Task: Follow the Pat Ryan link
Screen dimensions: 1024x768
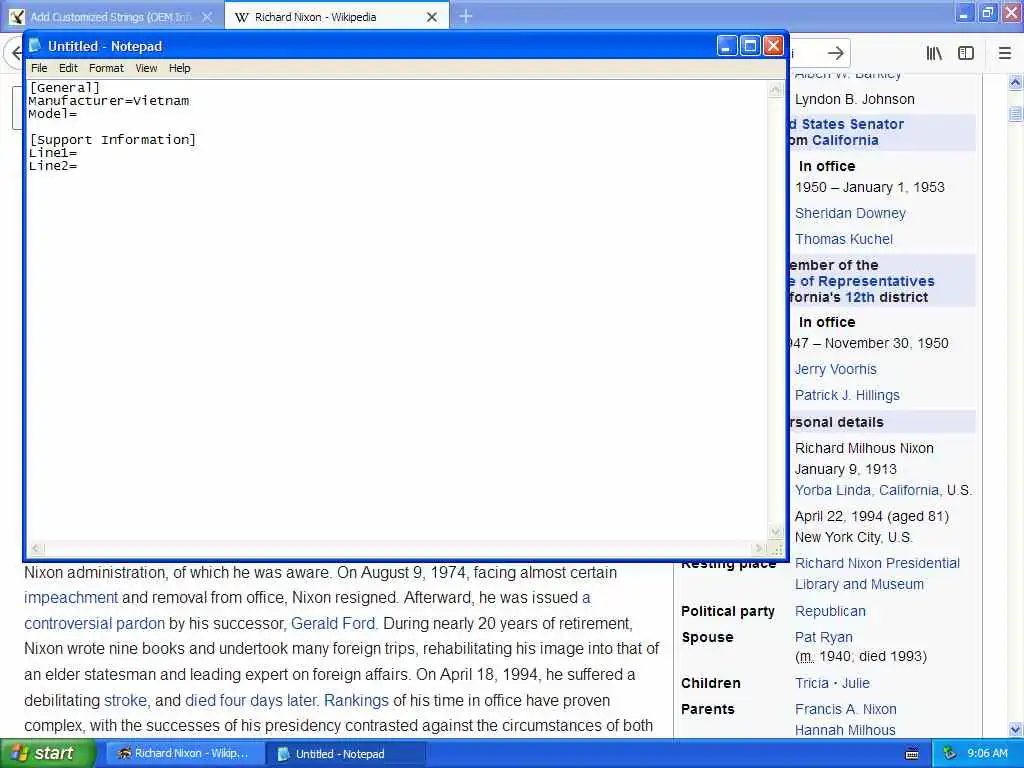Action: coord(824,637)
